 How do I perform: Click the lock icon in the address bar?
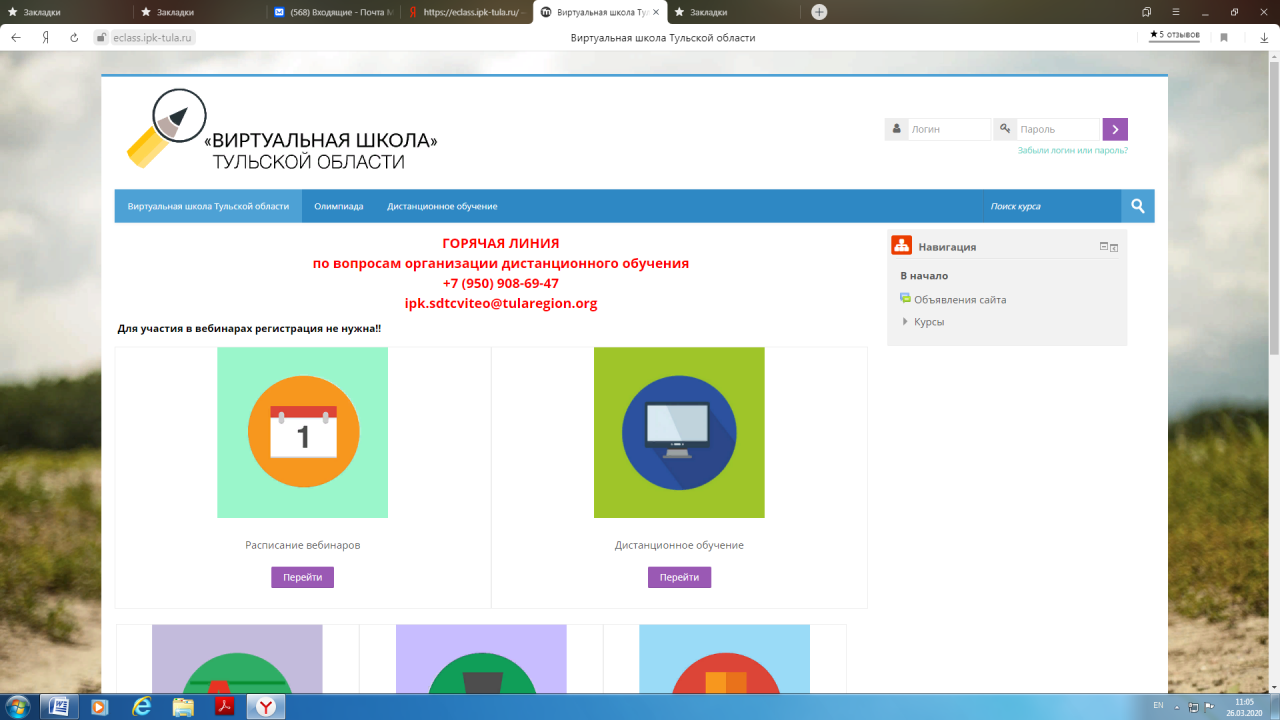100,37
